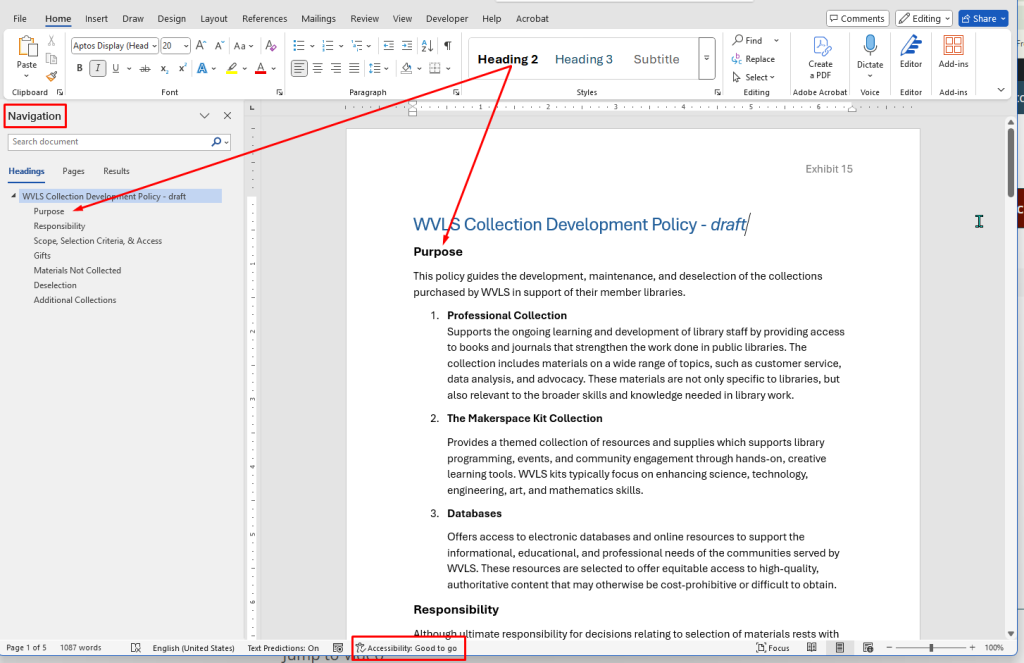The height and width of the screenshot is (663, 1024).
Task: Open Add-ins from ribbon
Action: tap(953, 52)
